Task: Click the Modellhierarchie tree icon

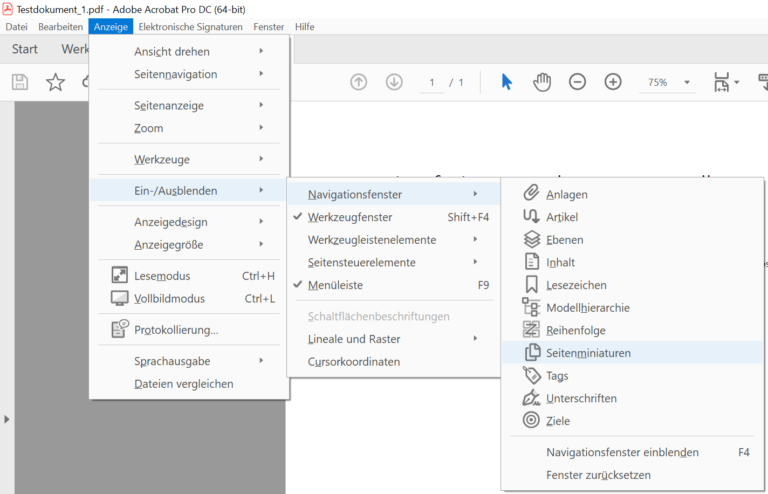Action: coord(531,307)
